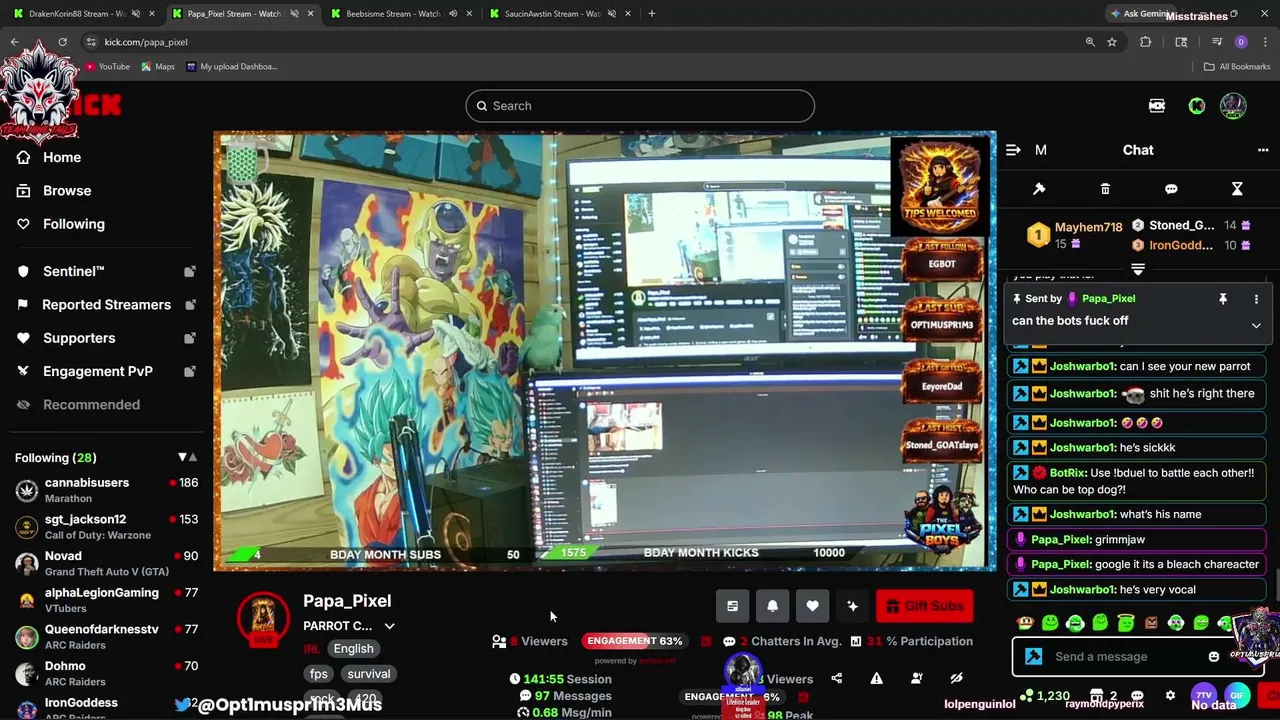This screenshot has width=1280, height=720.
Task: Click the hourglass icon in chat toolbar
Action: [x=1237, y=189]
